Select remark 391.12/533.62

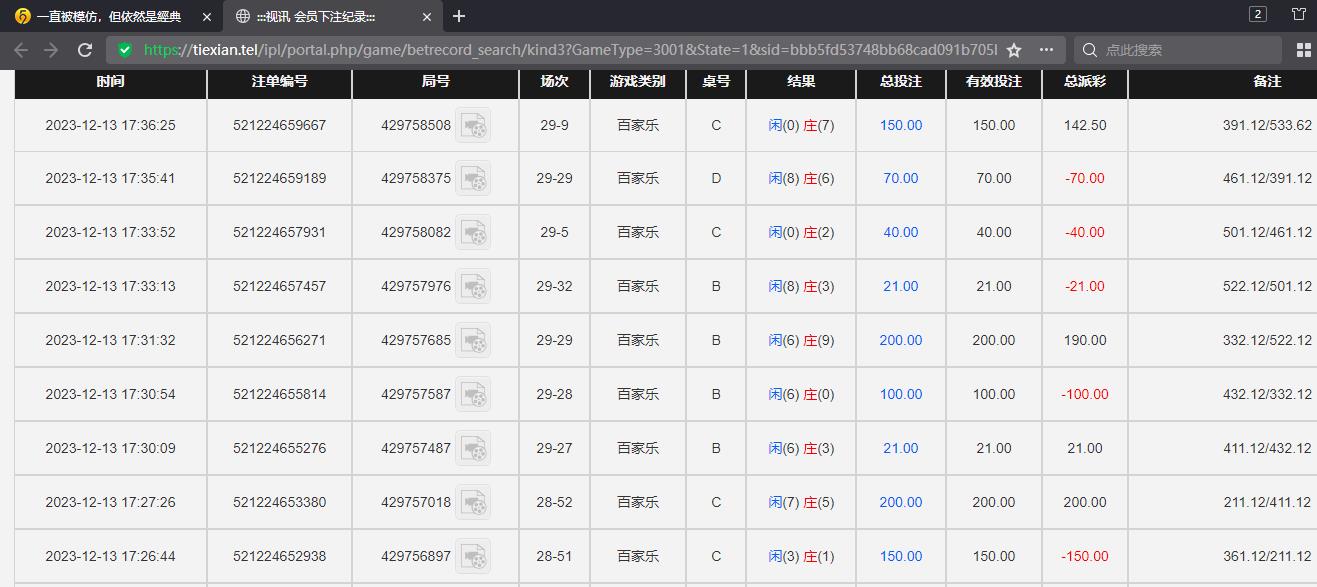pos(1267,125)
